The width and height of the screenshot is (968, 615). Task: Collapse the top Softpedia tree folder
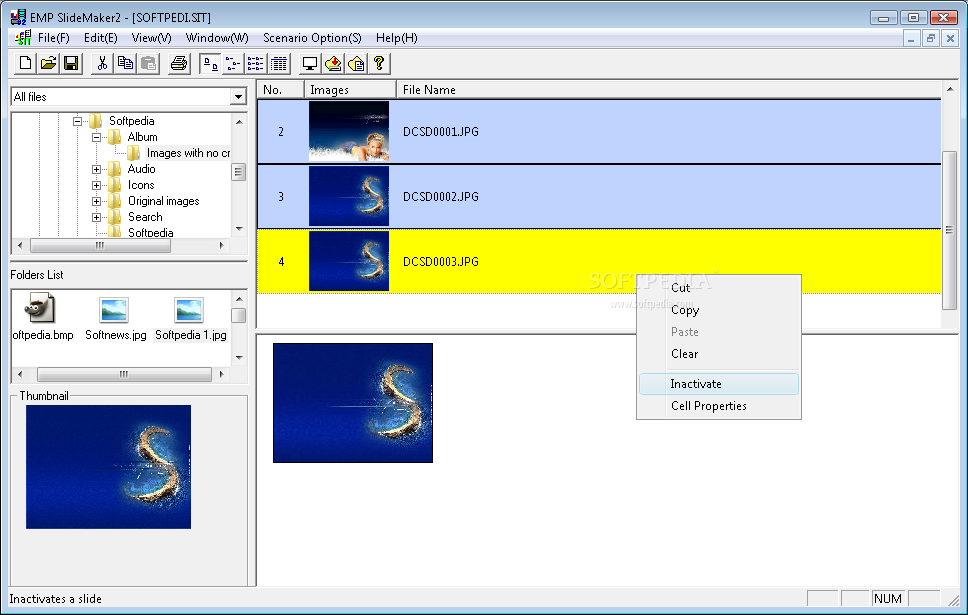tap(77, 121)
